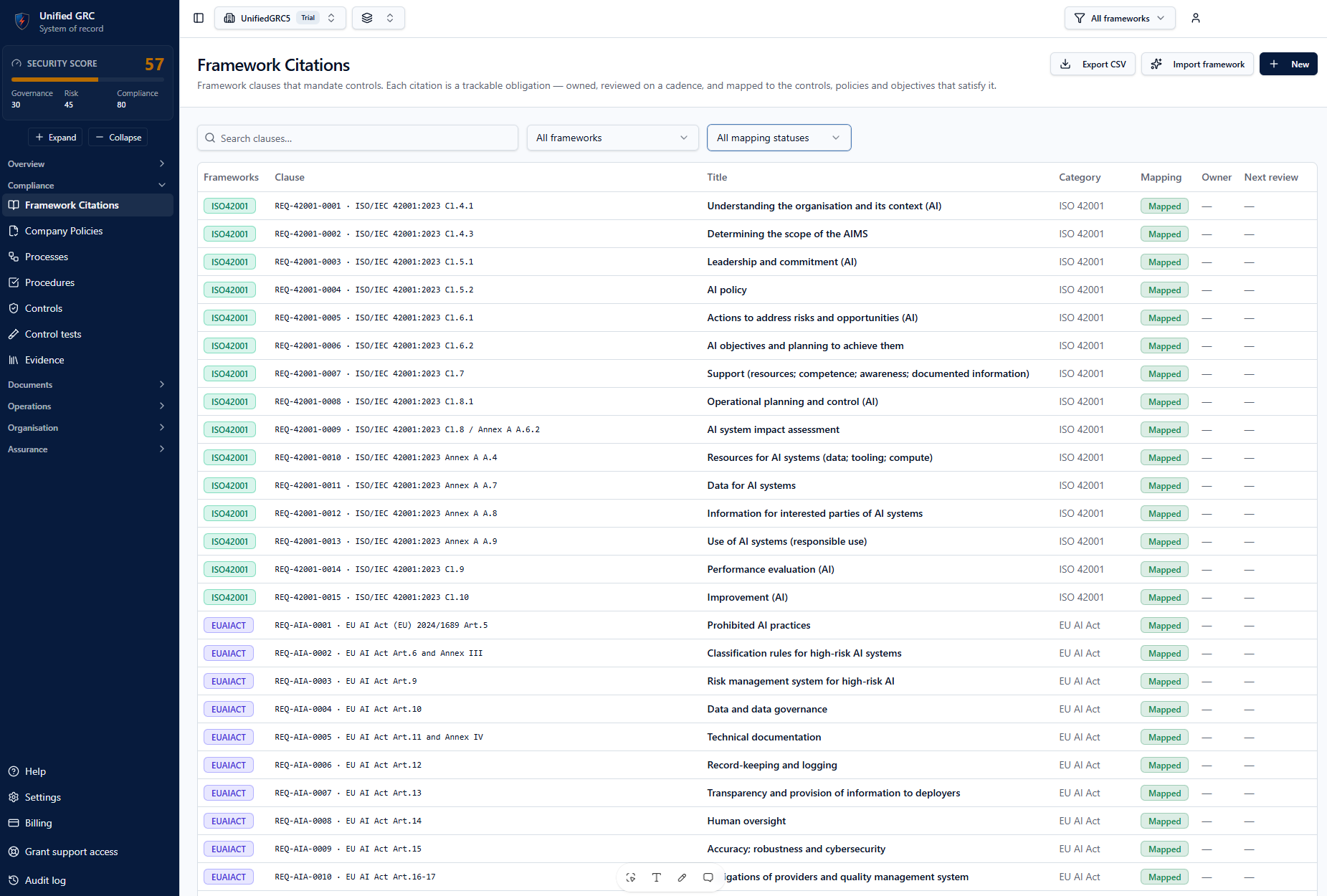Click the Grant support access lifebuoy icon
This screenshot has width=1327, height=896.
point(14,852)
